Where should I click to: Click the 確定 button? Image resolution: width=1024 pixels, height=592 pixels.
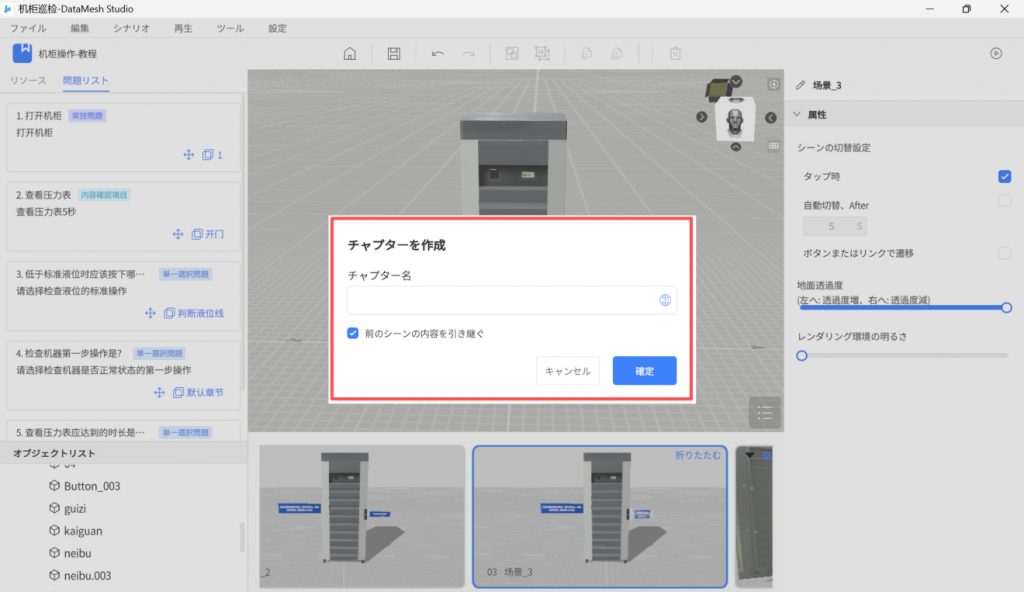pos(644,371)
